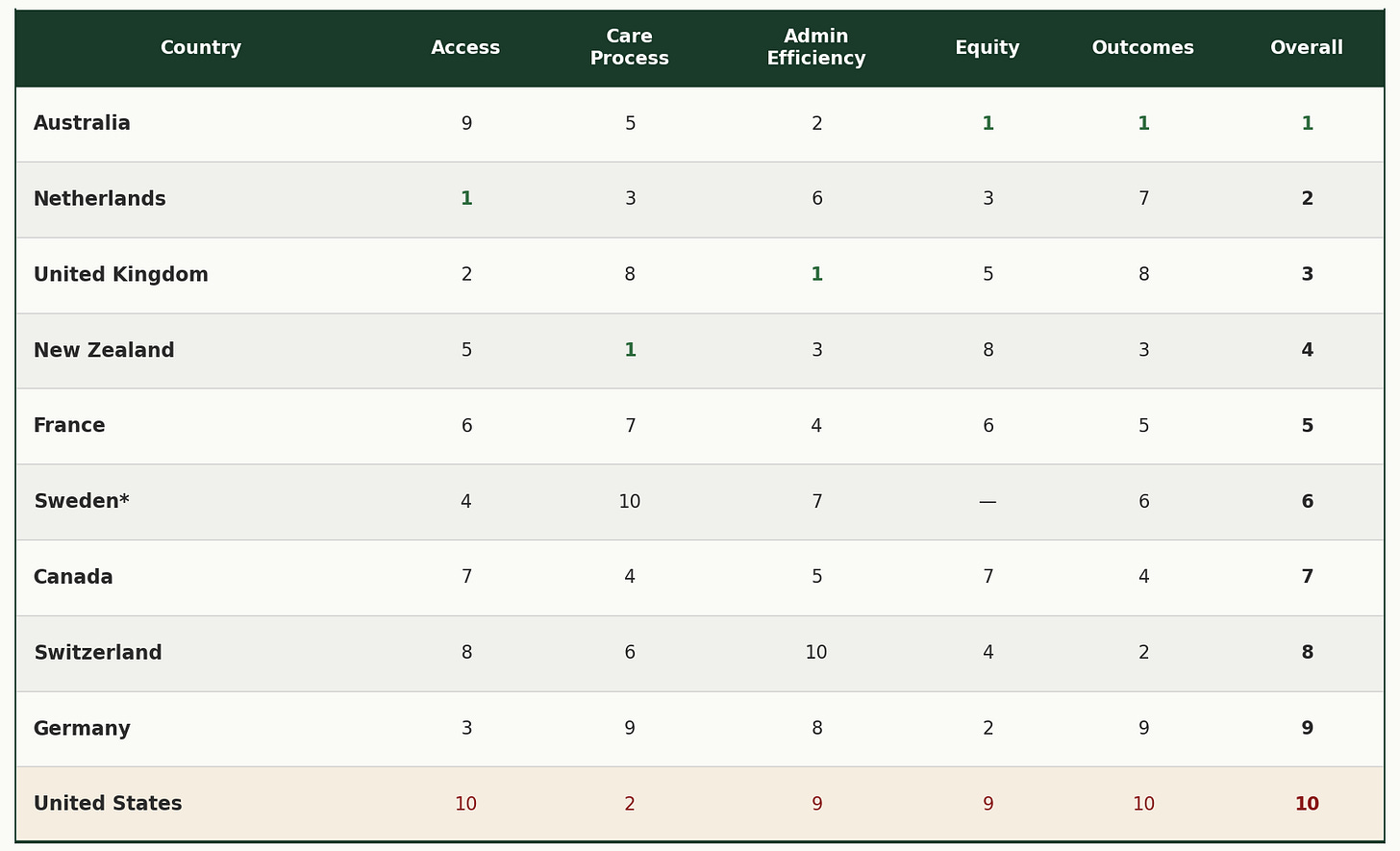Screen dimensions: 1400x851
Task: Click Germany's Equity value 2
Action: [987, 729]
